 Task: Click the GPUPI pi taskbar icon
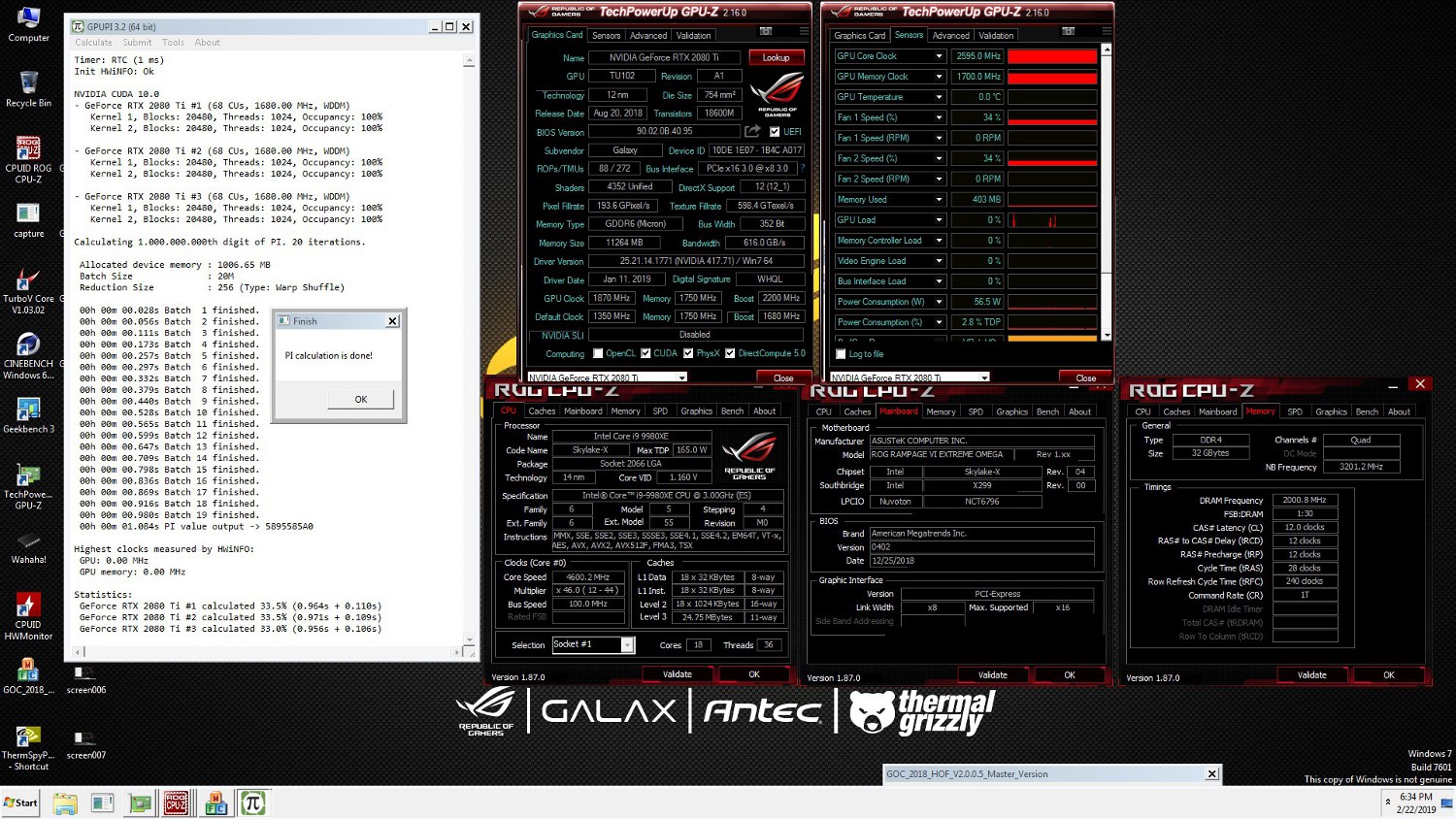point(253,803)
